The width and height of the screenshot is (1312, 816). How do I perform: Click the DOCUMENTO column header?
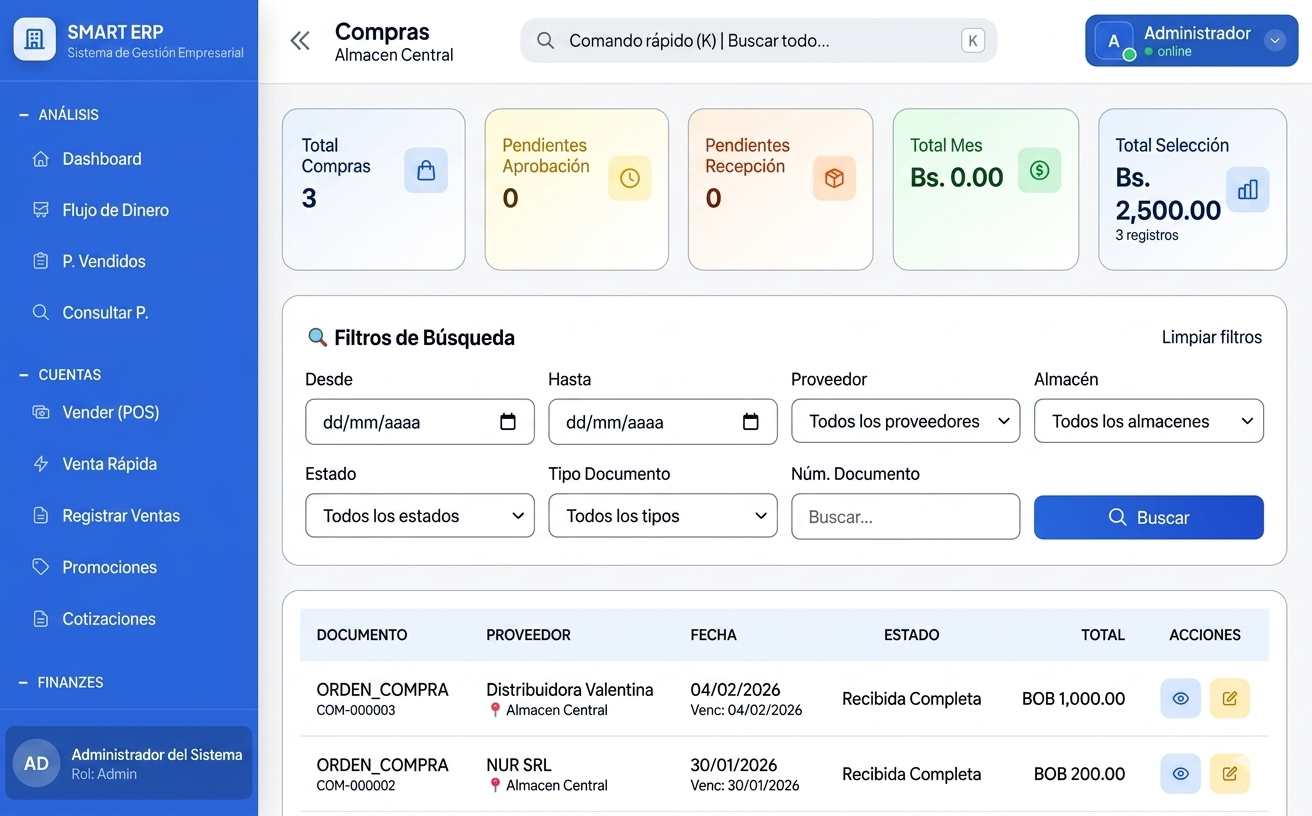pyautogui.click(x=362, y=635)
